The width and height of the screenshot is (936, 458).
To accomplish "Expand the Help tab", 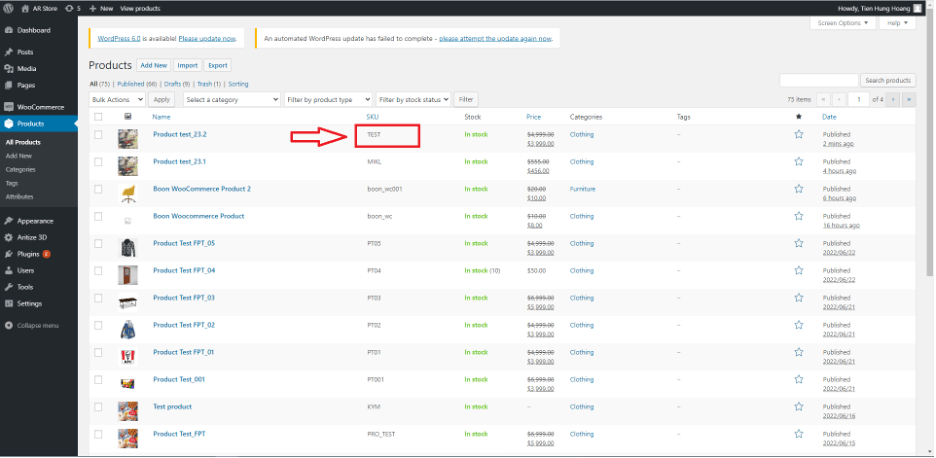I will (897, 23).
